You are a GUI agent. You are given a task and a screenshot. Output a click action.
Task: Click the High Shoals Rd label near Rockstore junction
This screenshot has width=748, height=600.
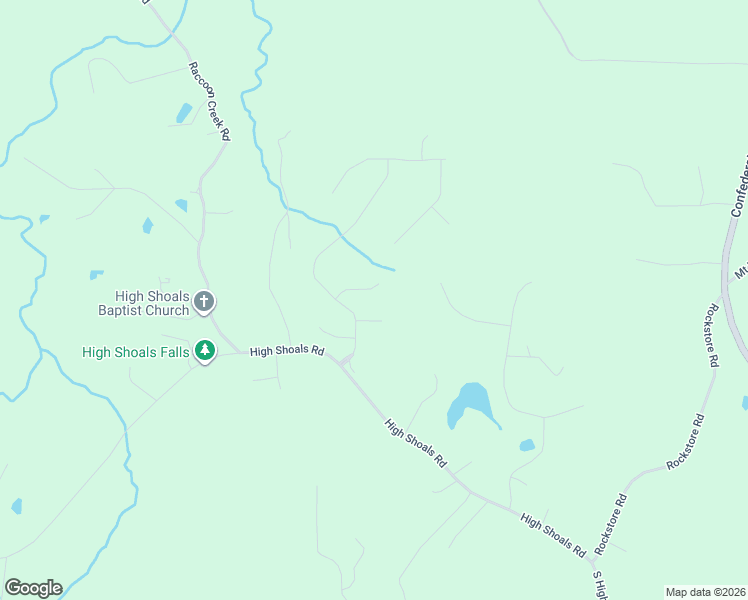click(x=553, y=535)
